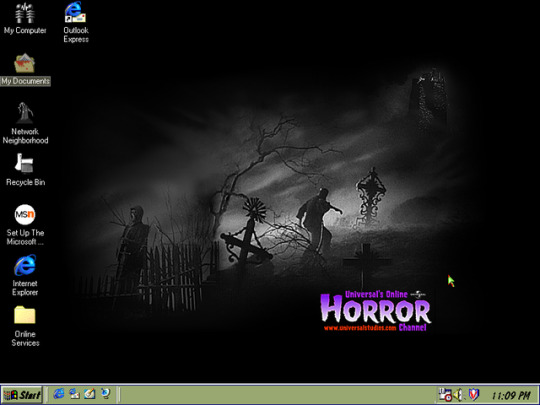
Task: Click the View Channels Quick Launch icon
Action: pos(105,394)
